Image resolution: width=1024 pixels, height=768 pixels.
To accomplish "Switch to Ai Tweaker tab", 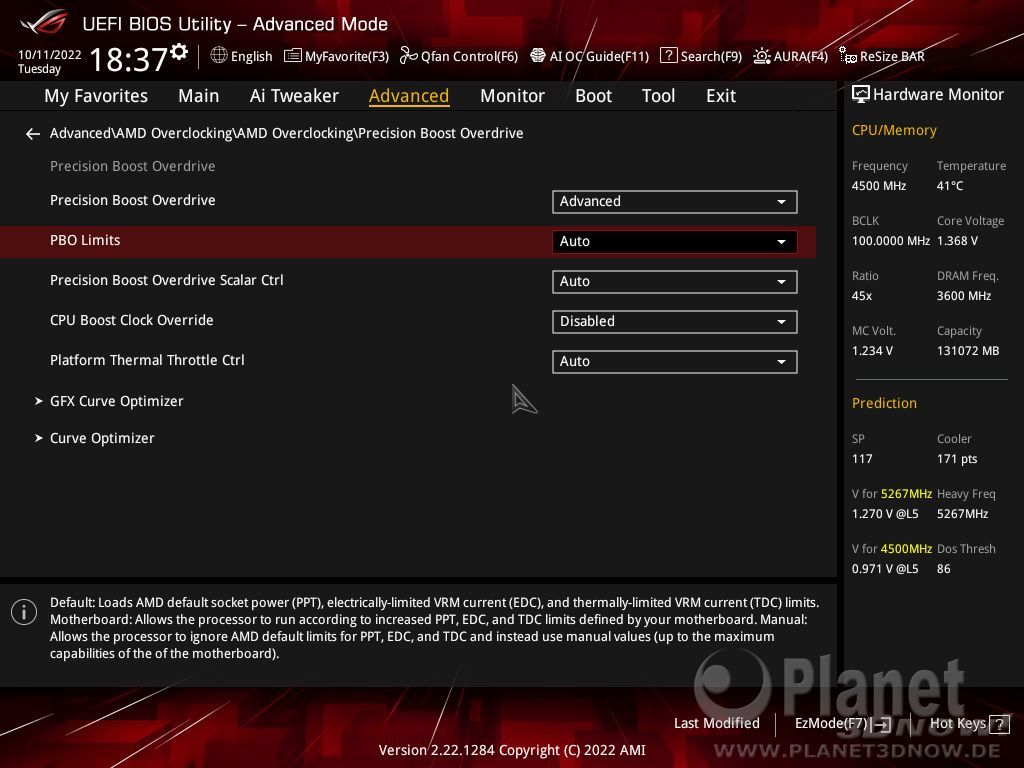I will [x=294, y=96].
